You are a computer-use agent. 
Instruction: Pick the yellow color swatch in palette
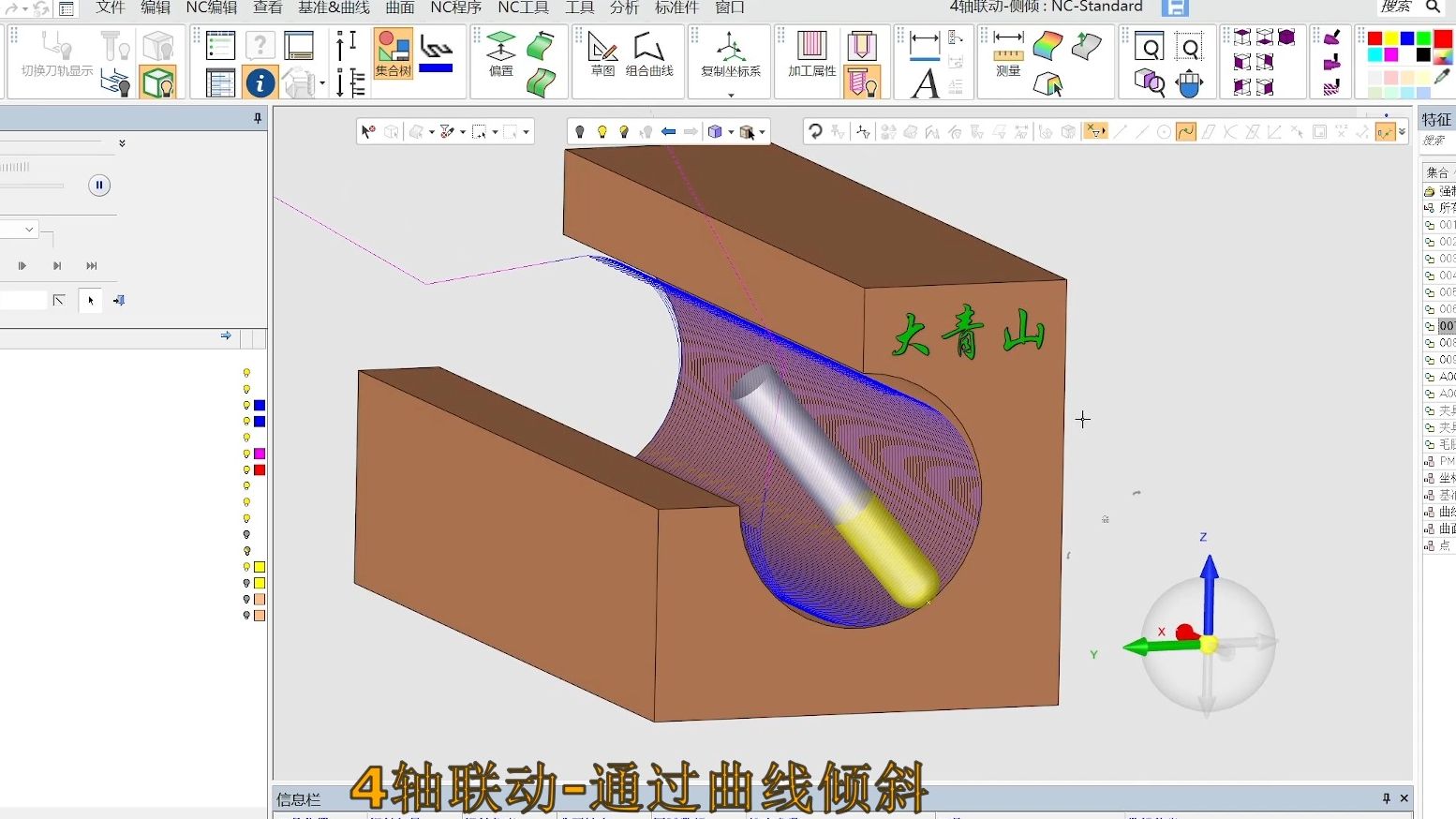click(1391, 38)
